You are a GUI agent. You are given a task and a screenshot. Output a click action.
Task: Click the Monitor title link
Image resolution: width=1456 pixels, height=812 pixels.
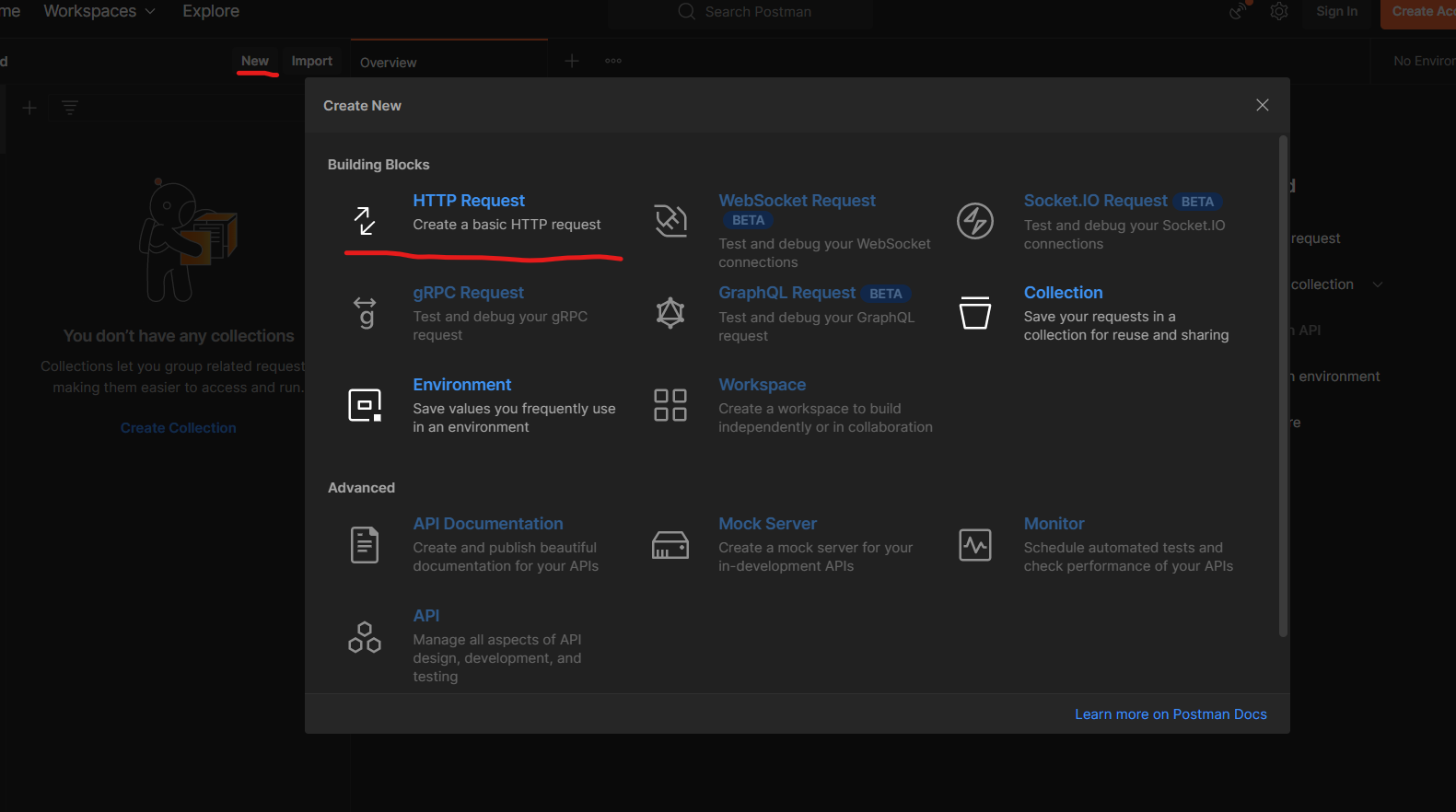1054,524
